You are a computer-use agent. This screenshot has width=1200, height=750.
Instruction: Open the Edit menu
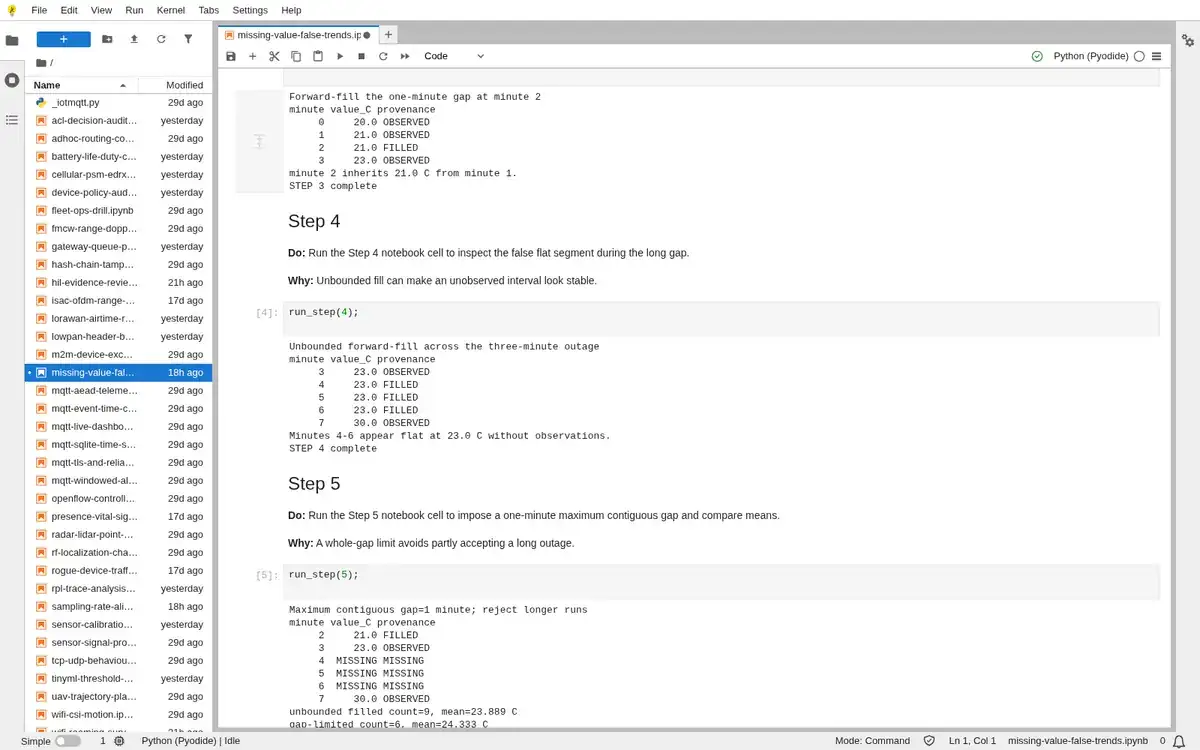(69, 10)
